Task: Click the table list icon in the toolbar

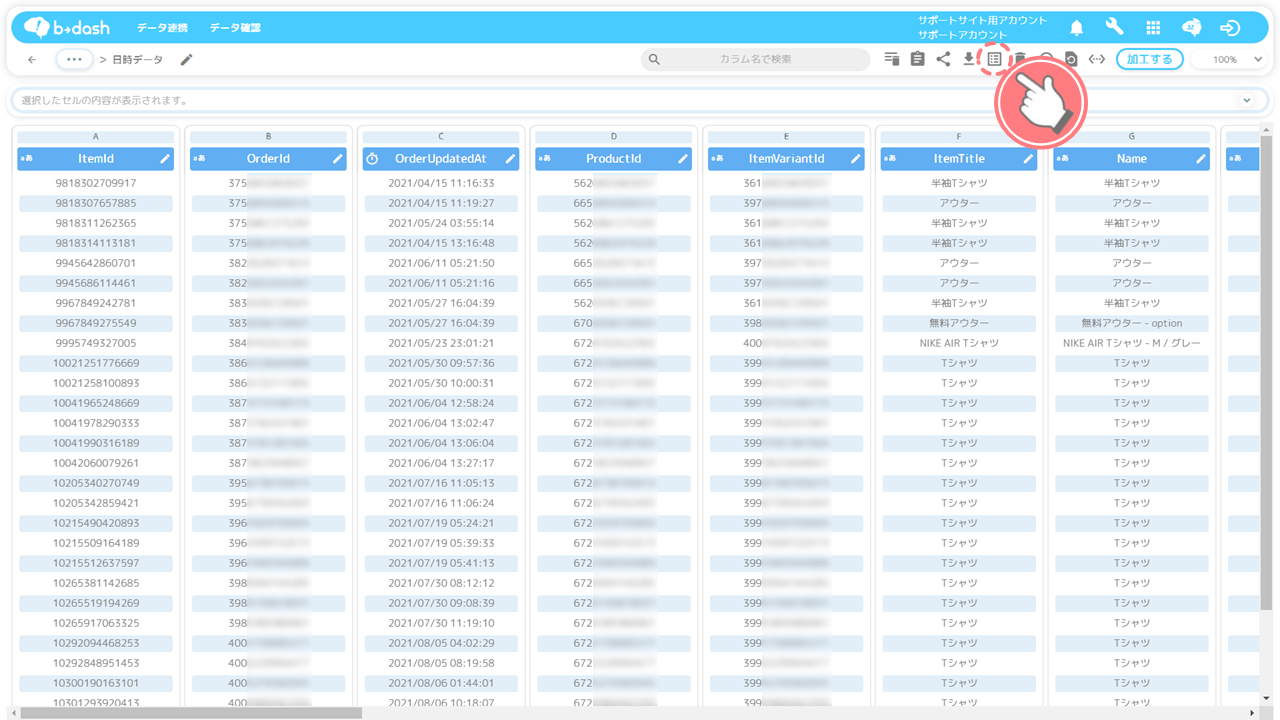Action: pos(994,60)
